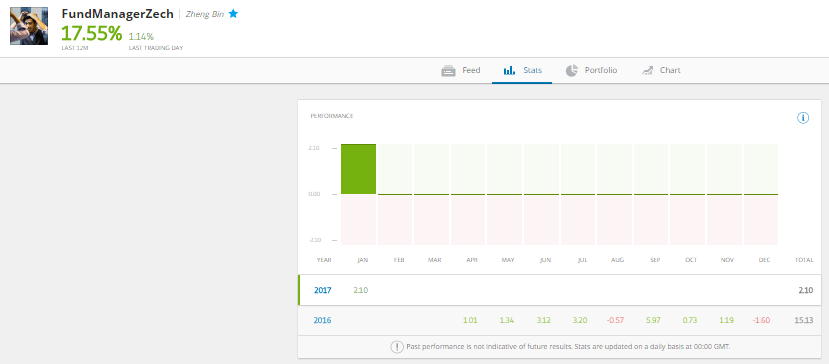Open the Portfolio tab
The image size is (829, 364).
coord(591,70)
